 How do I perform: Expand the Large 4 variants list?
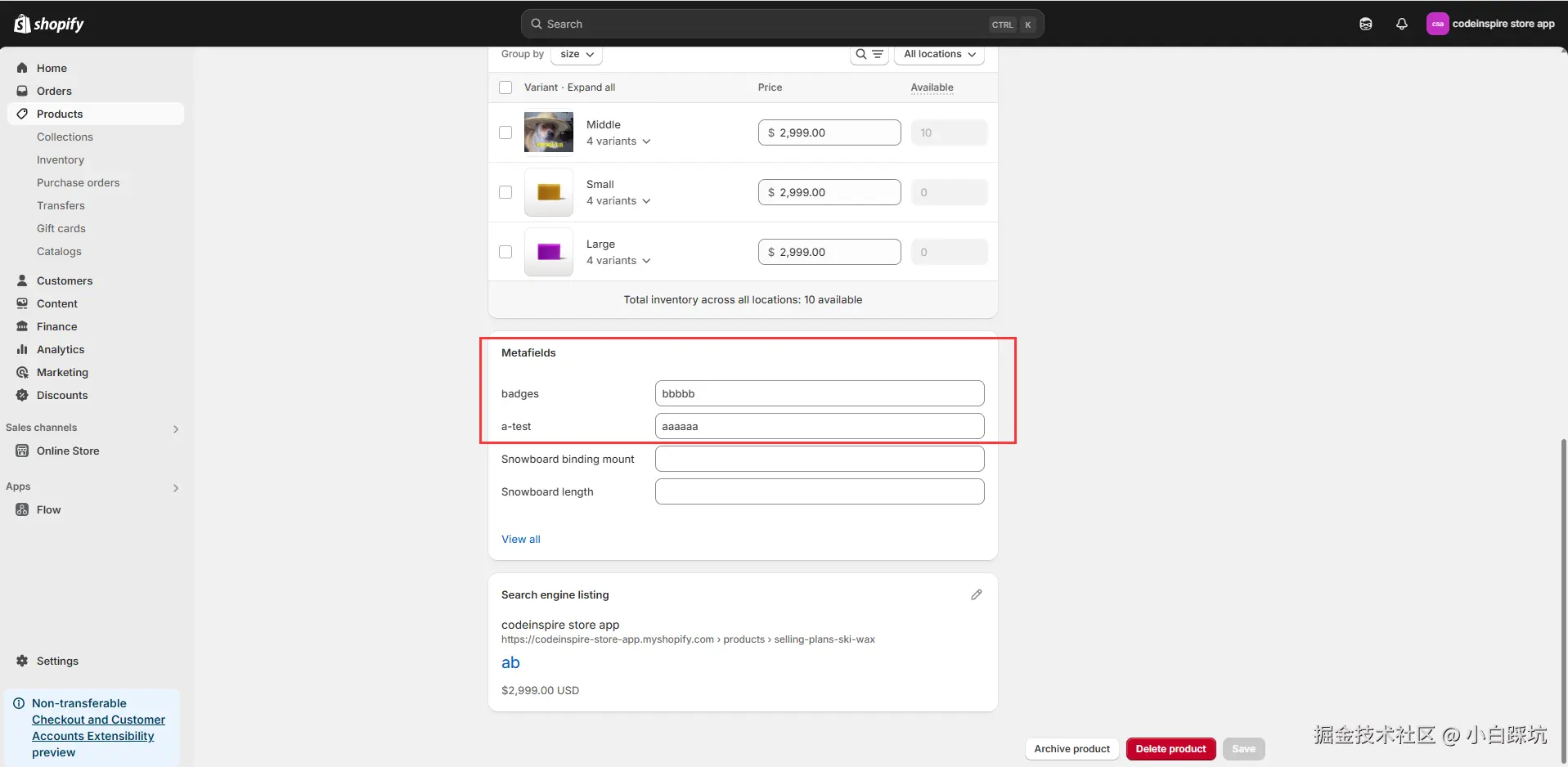(618, 261)
